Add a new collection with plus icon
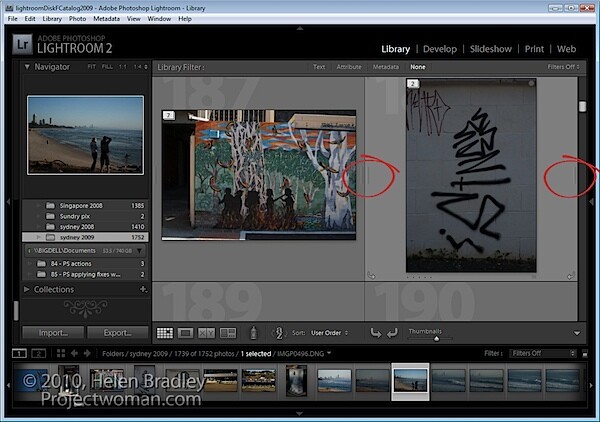The width and height of the screenshot is (600, 422). coord(143,289)
